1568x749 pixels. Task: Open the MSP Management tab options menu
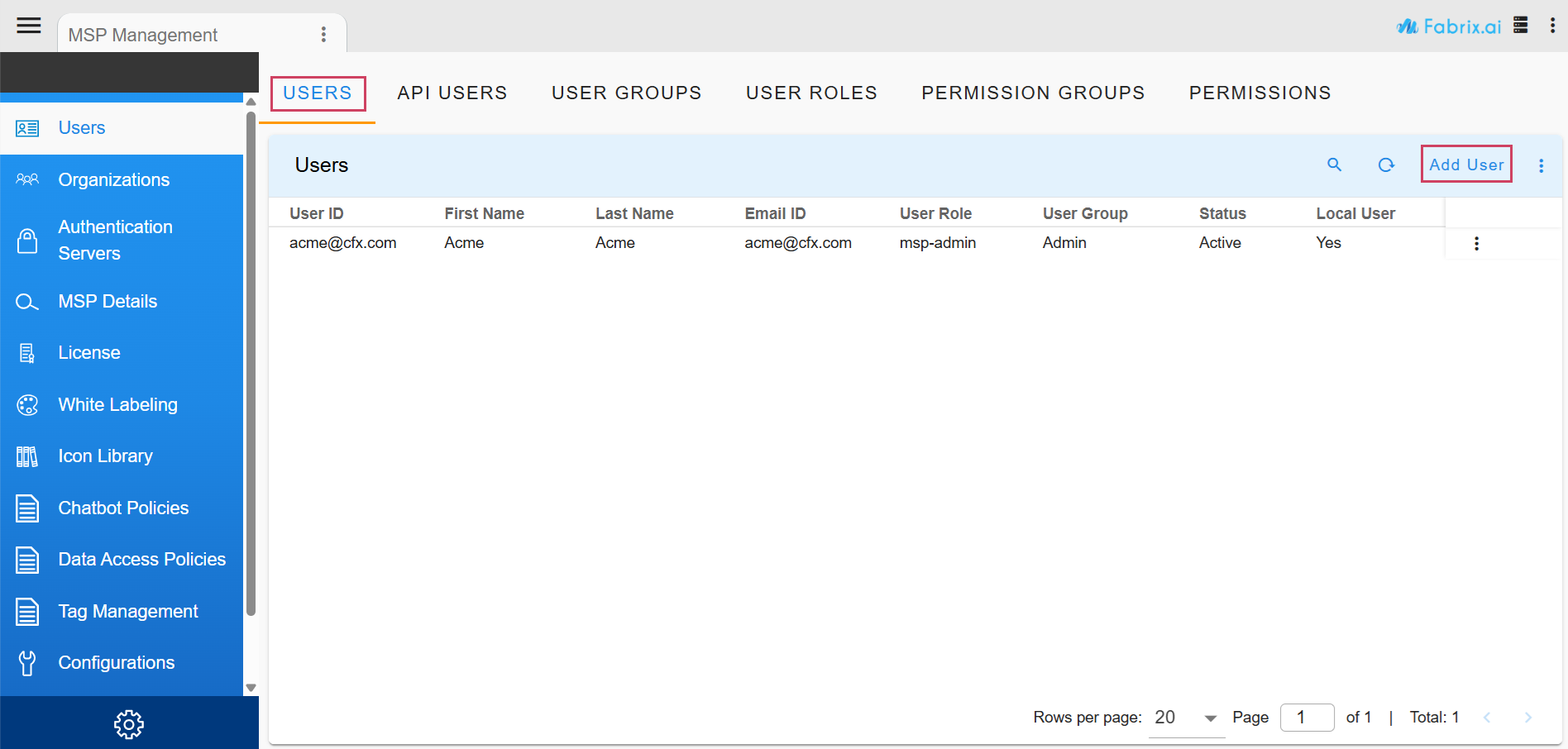[x=323, y=34]
